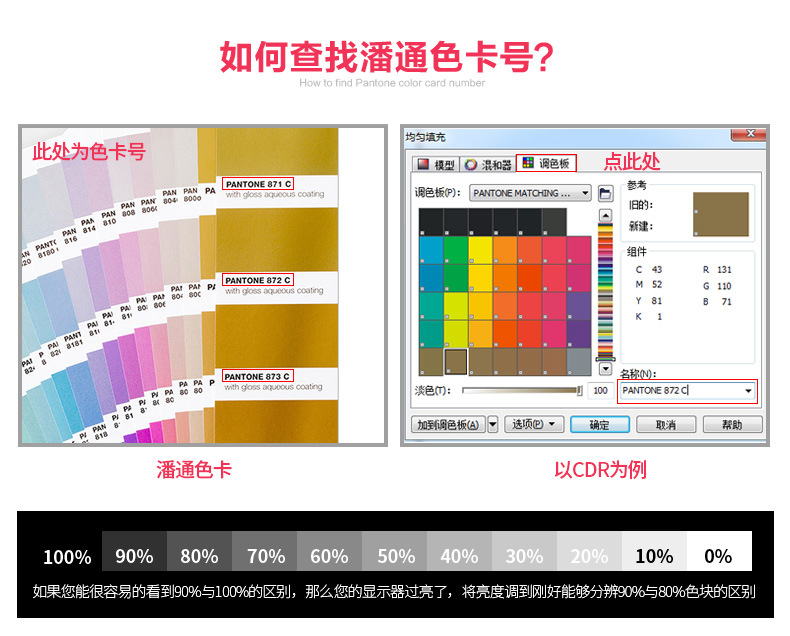
Task: Switch to the 模型 tab
Action: tap(435, 164)
